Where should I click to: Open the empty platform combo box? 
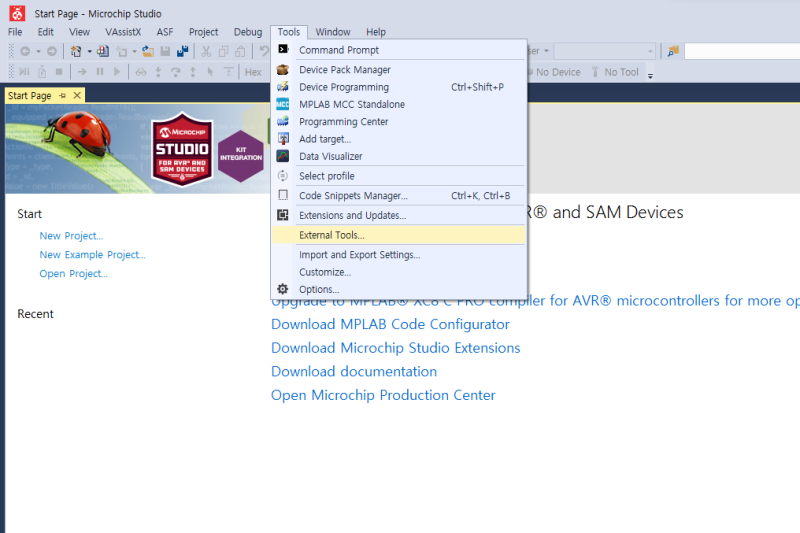point(606,51)
